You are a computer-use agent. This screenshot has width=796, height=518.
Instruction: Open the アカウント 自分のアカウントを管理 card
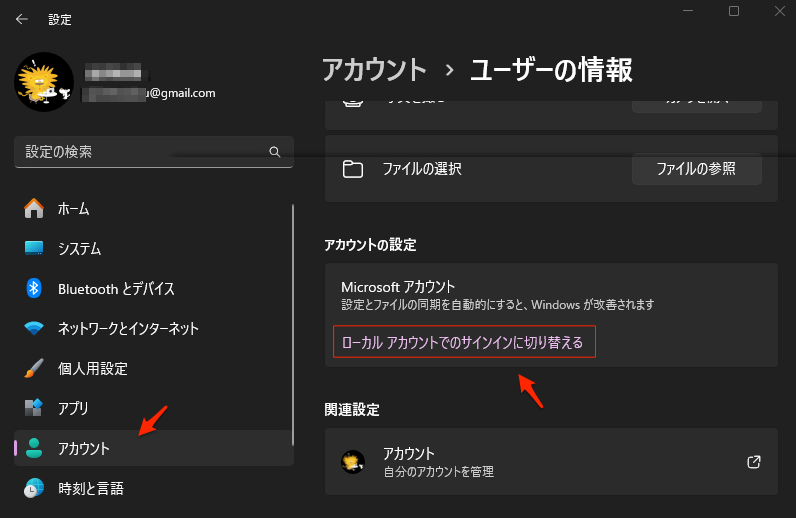551,462
